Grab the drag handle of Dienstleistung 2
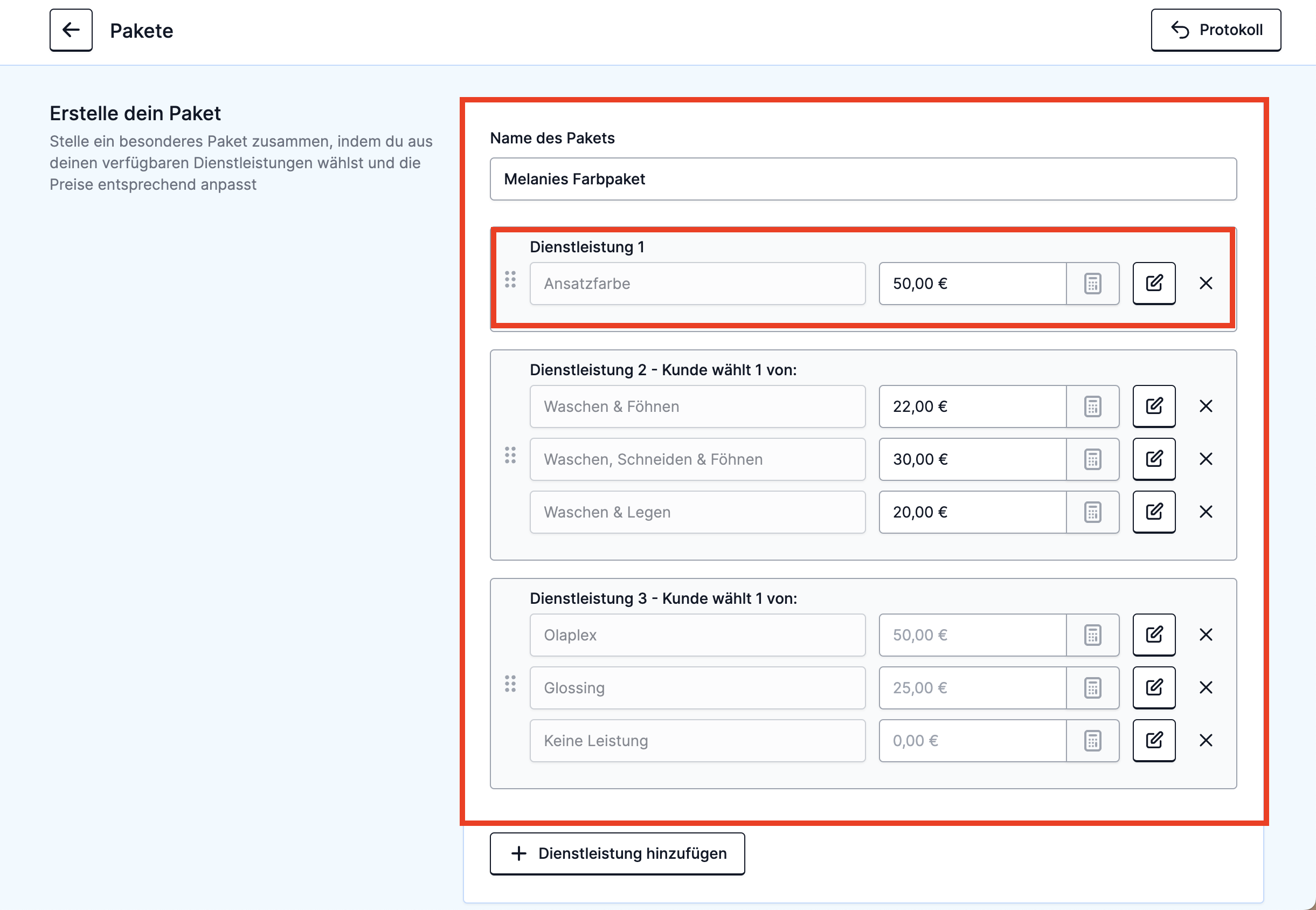The image size is (1316, 910). pos(510,455)
